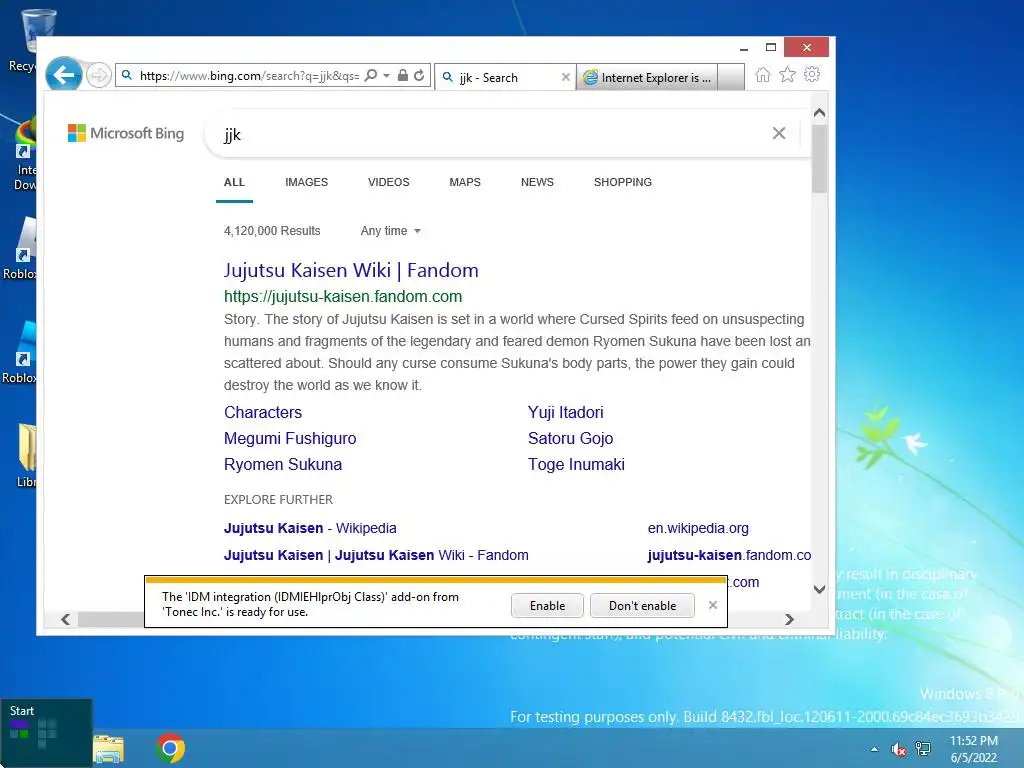Switch to the 'Internet Explorer is...' tab
The image size is (1024, 768).
point(647,78)
